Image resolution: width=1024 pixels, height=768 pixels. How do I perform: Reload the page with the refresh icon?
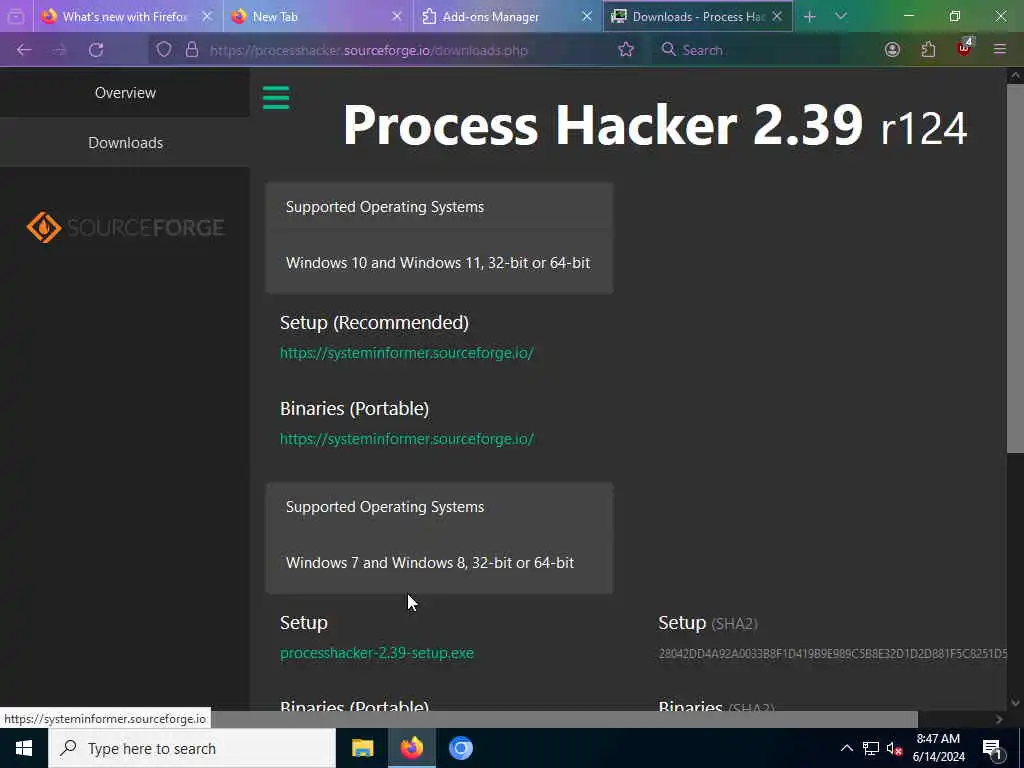pos(96,50)
